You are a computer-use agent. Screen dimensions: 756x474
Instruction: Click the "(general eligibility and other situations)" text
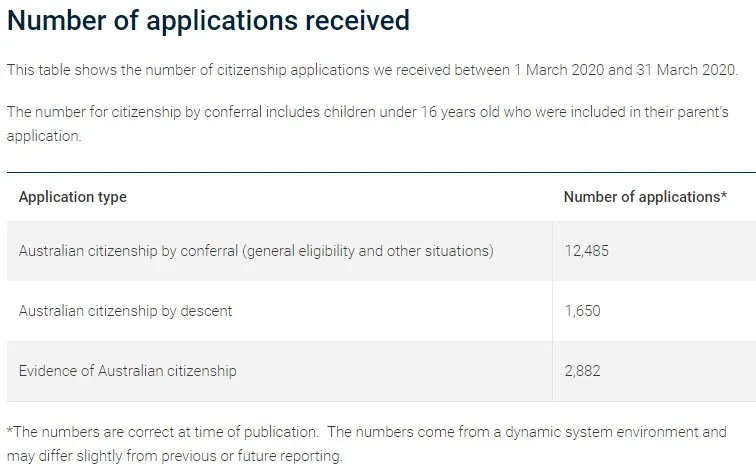click(x=368, y=251)
